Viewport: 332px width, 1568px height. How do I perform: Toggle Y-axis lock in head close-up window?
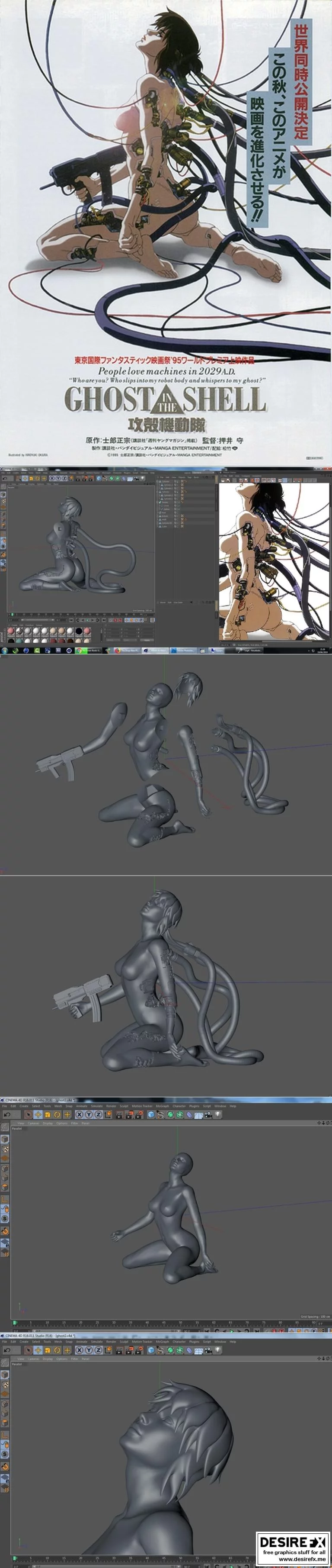(x=89, y=1350)
